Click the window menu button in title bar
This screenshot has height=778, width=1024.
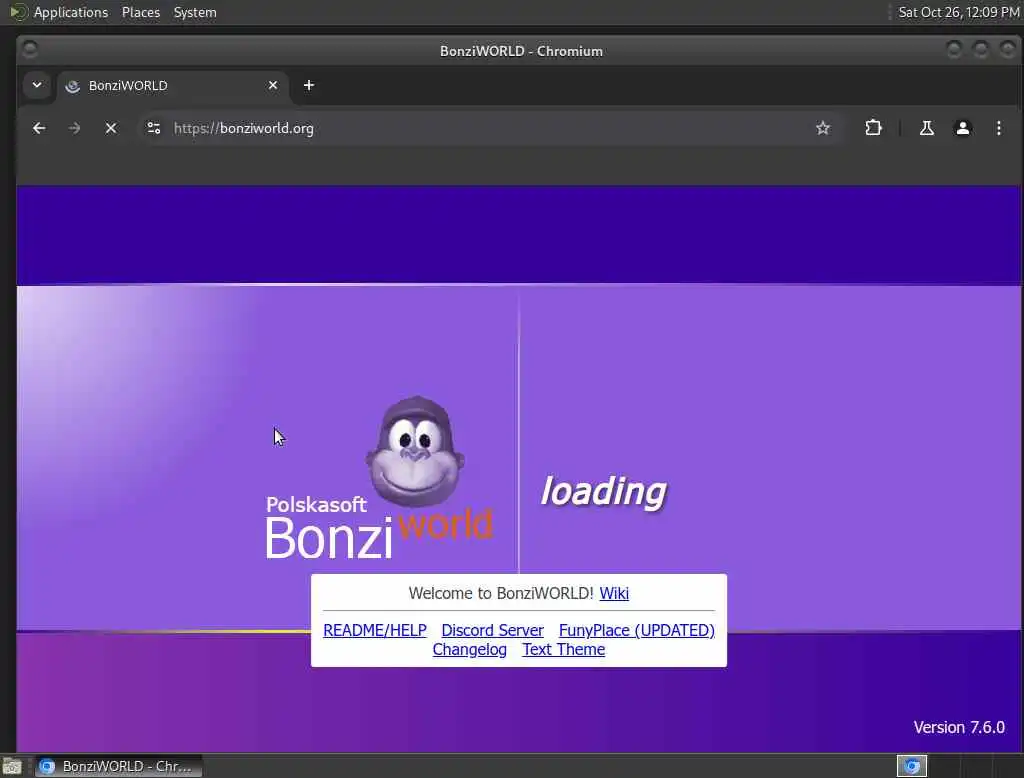point(30,50)
